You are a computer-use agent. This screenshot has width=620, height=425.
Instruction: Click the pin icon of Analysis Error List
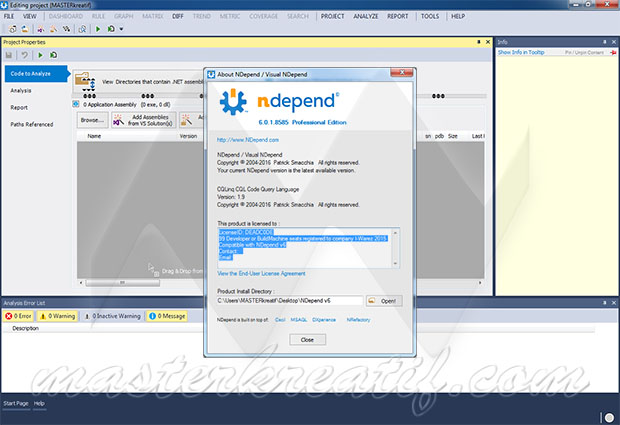(x=605, y=303)
